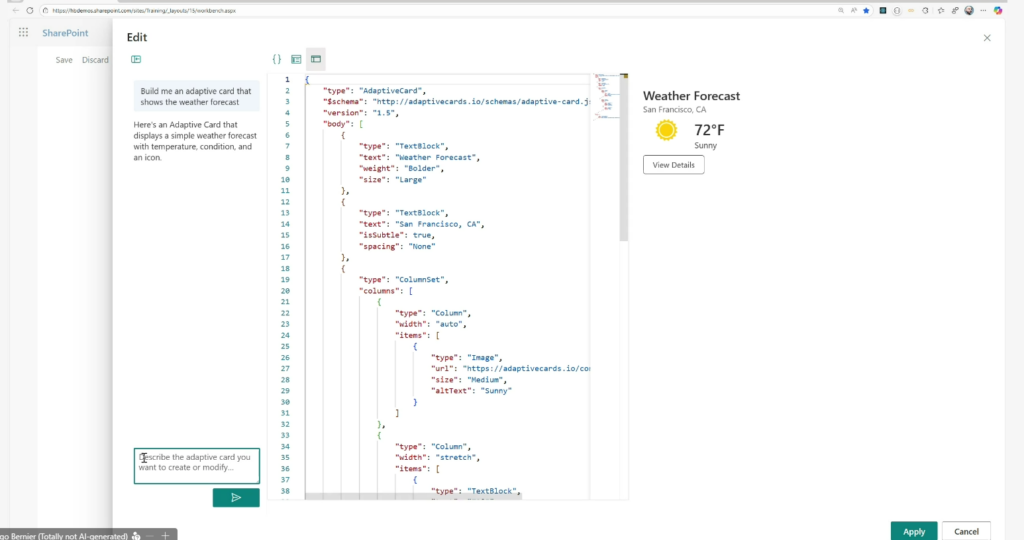Click Discard in the SharePoint command bar

point(95,60)
